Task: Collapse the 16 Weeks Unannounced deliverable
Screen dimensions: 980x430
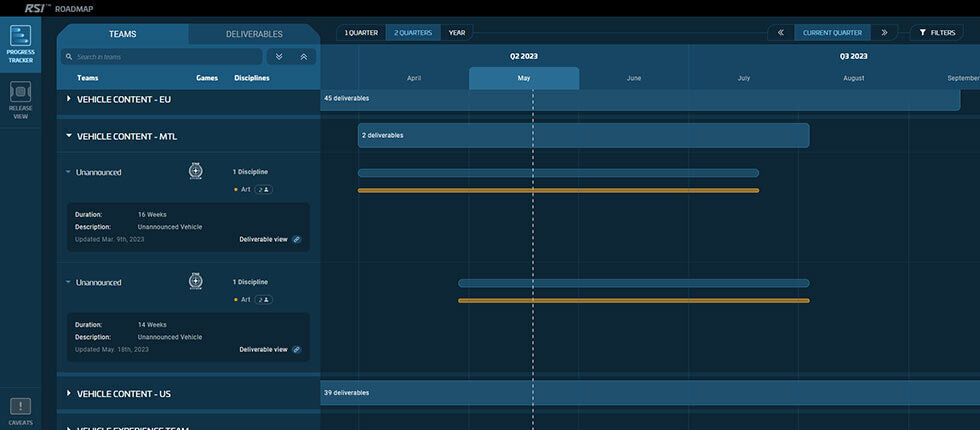Action: (x=68, y=172)
